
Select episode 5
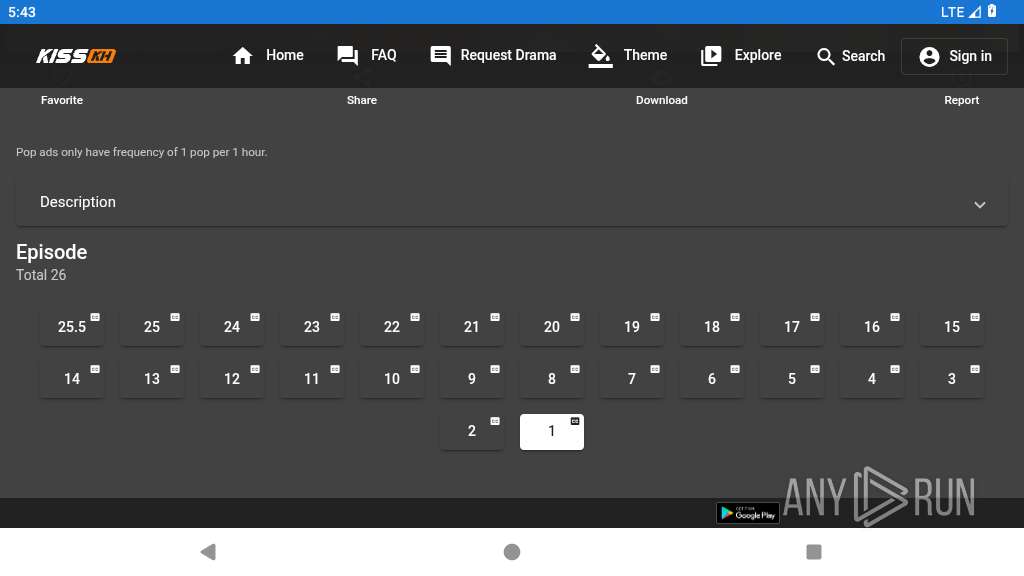pyautogui.click(x=792, y=379)
